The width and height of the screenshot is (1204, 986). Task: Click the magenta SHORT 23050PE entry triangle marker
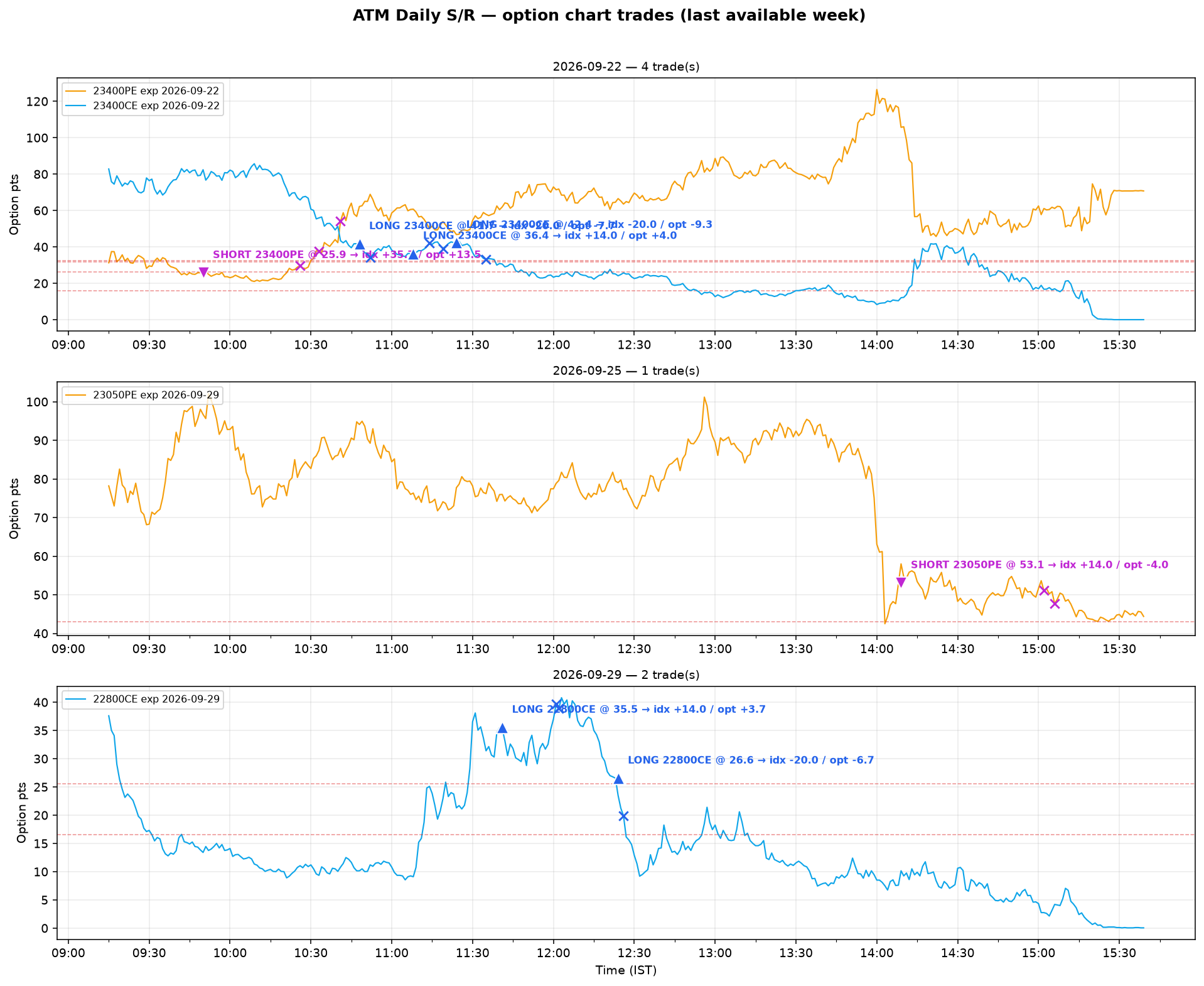click(x=901, y=583)
